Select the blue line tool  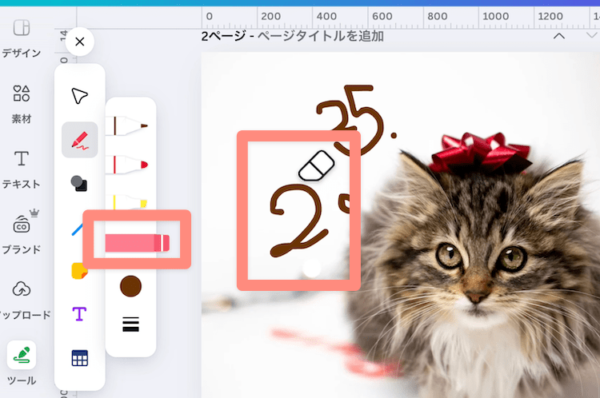click(78, 229)
